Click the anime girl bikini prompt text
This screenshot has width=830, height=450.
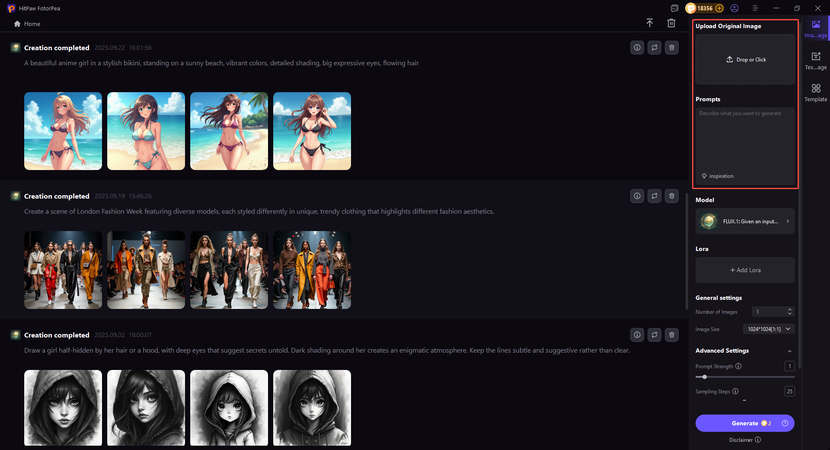point(221,63)
